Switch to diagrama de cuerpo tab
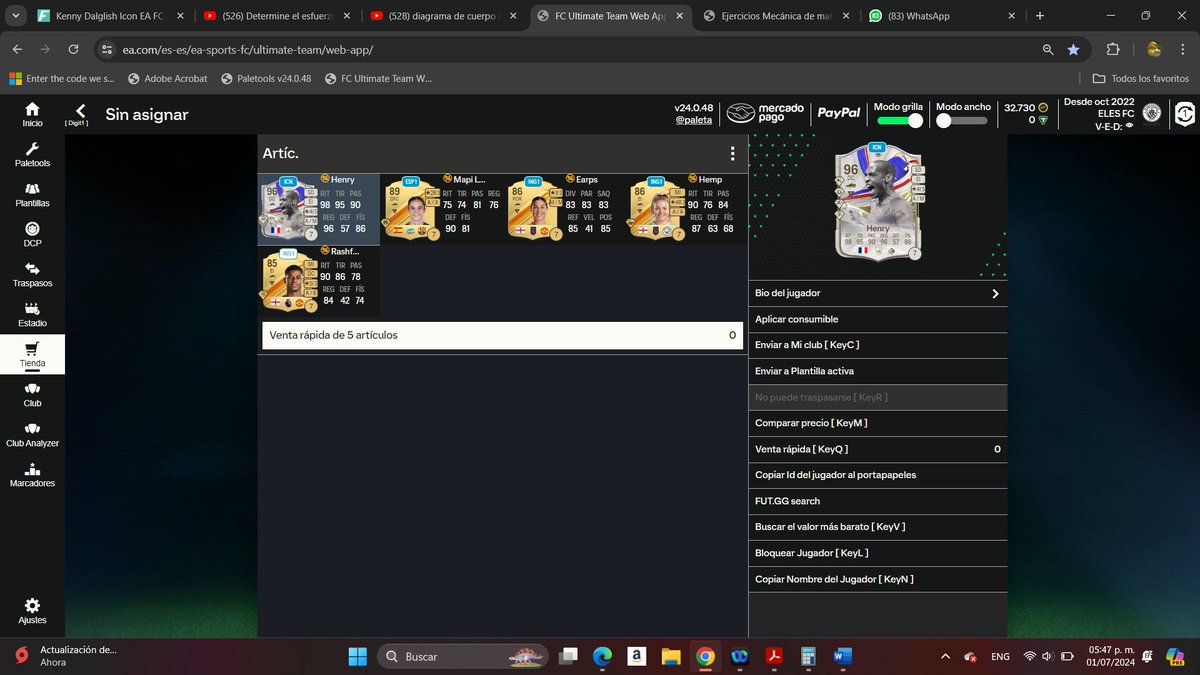 click(441, 16)
